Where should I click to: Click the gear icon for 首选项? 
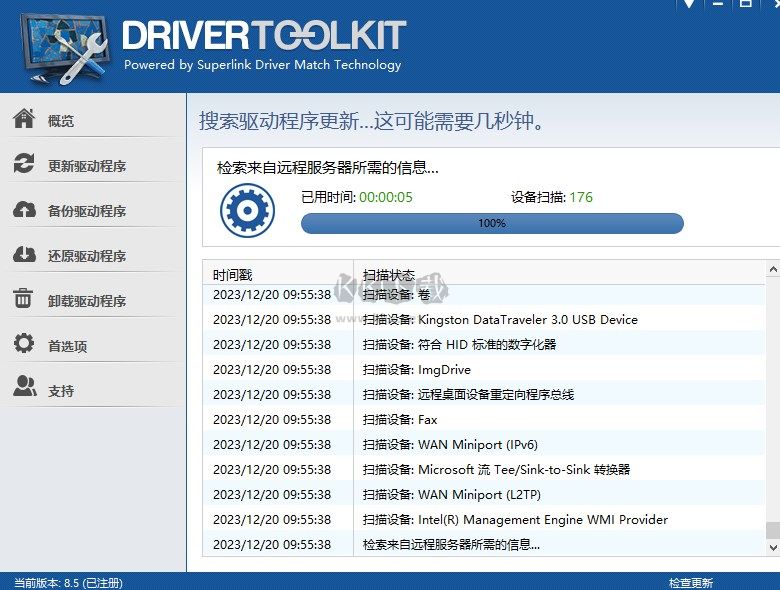(x=24, y=343)
